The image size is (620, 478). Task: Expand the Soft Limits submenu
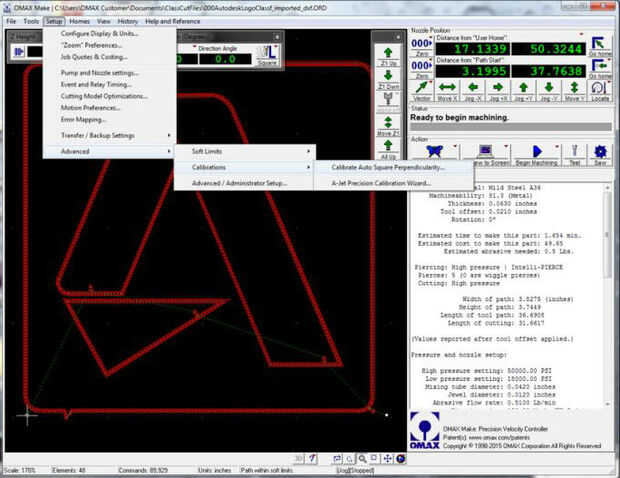244,151
